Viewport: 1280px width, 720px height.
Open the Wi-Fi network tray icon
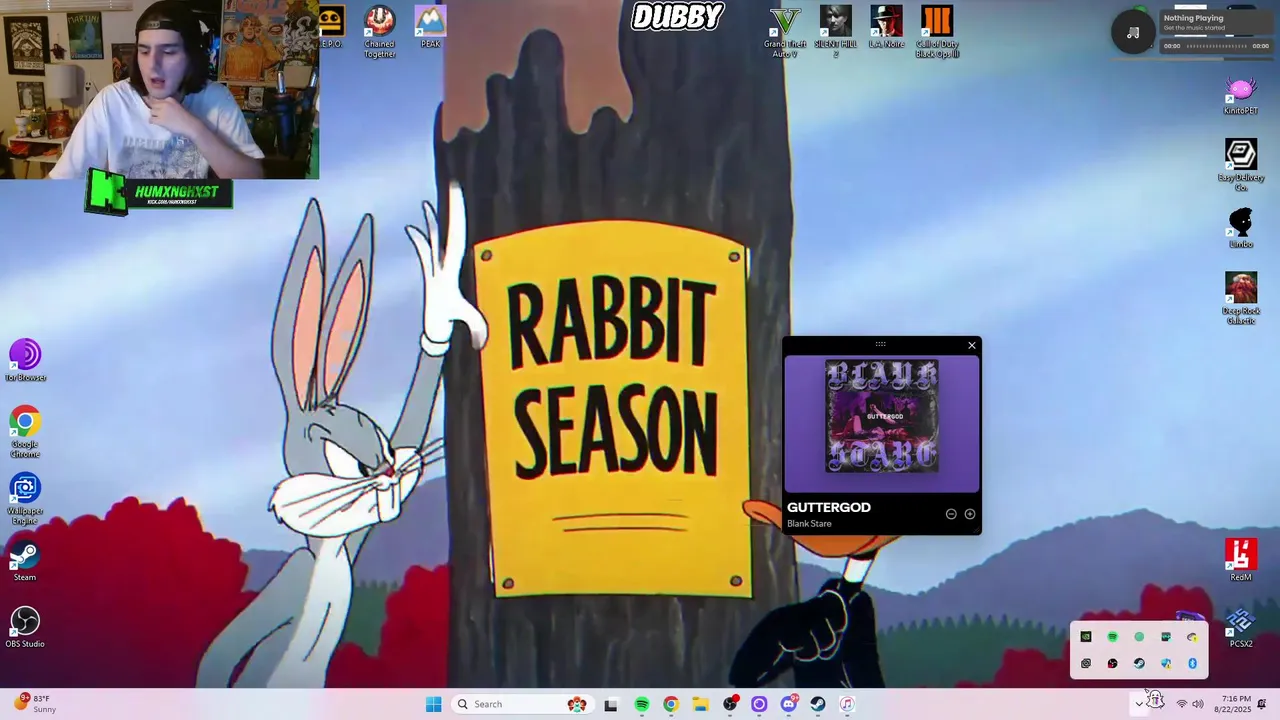[1181, 704]
